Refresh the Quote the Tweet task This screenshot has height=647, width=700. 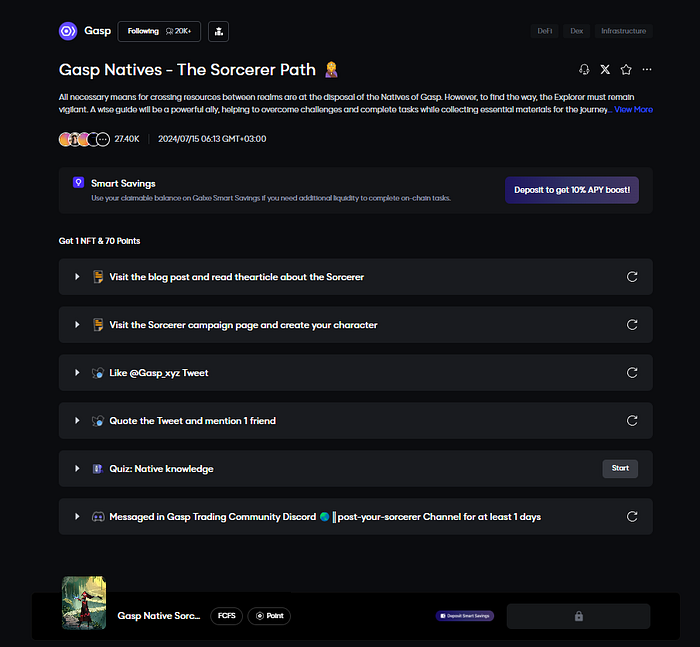click(x=632, y=421)
